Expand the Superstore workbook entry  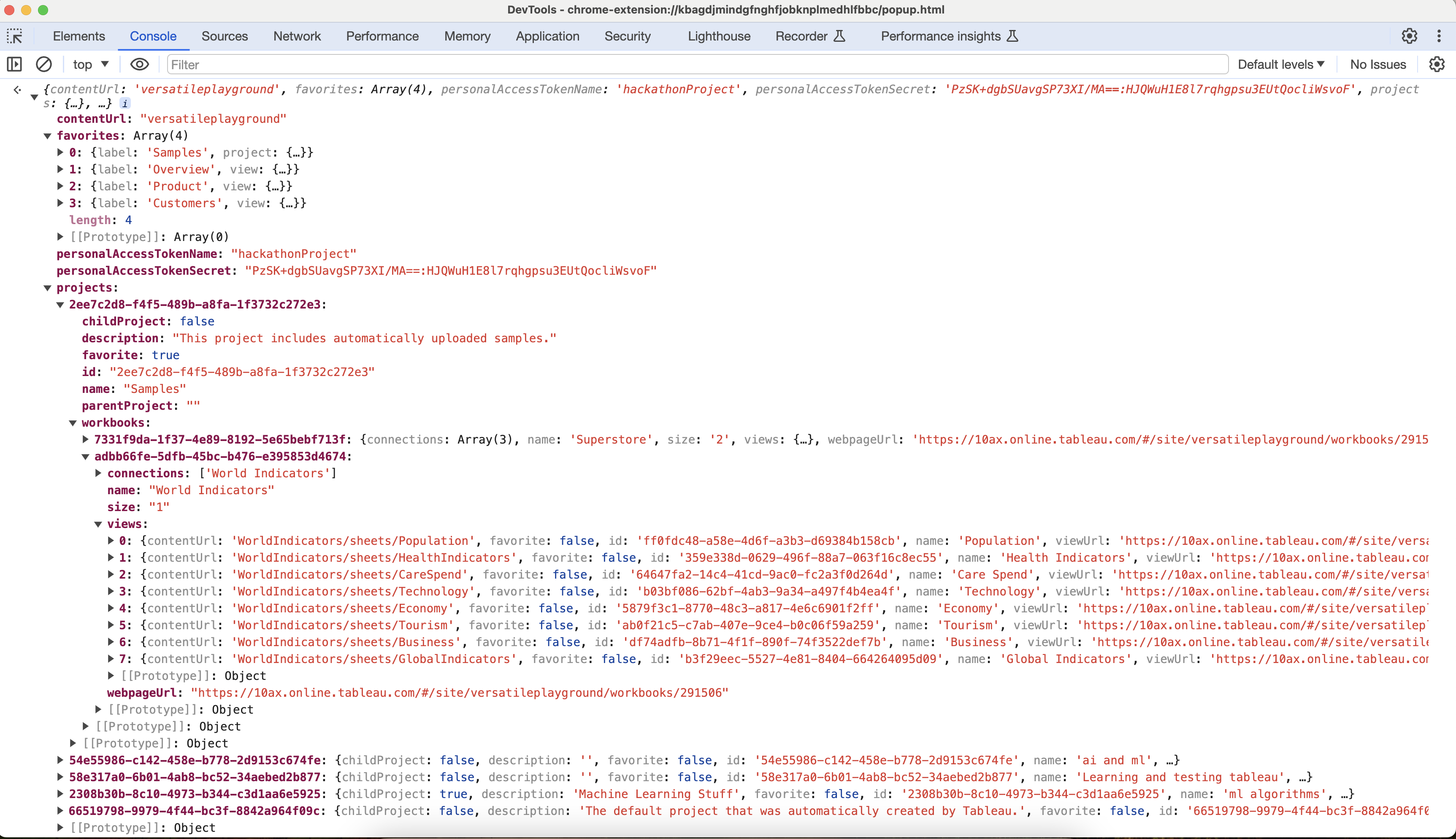coord(86,440)
